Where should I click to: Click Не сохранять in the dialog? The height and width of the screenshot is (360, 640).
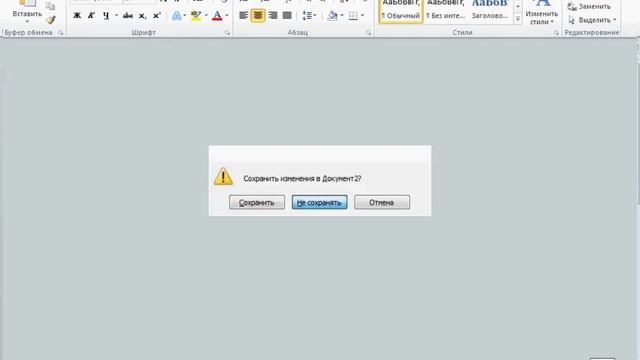tap(319, 202)
